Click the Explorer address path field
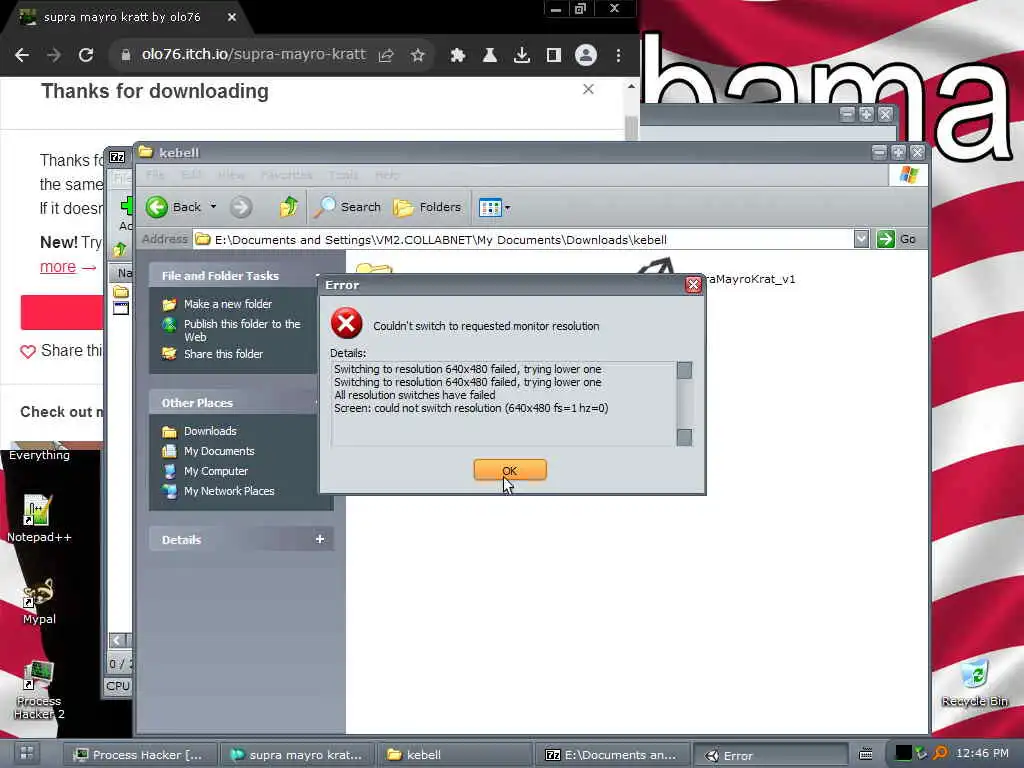 point(522,240)
